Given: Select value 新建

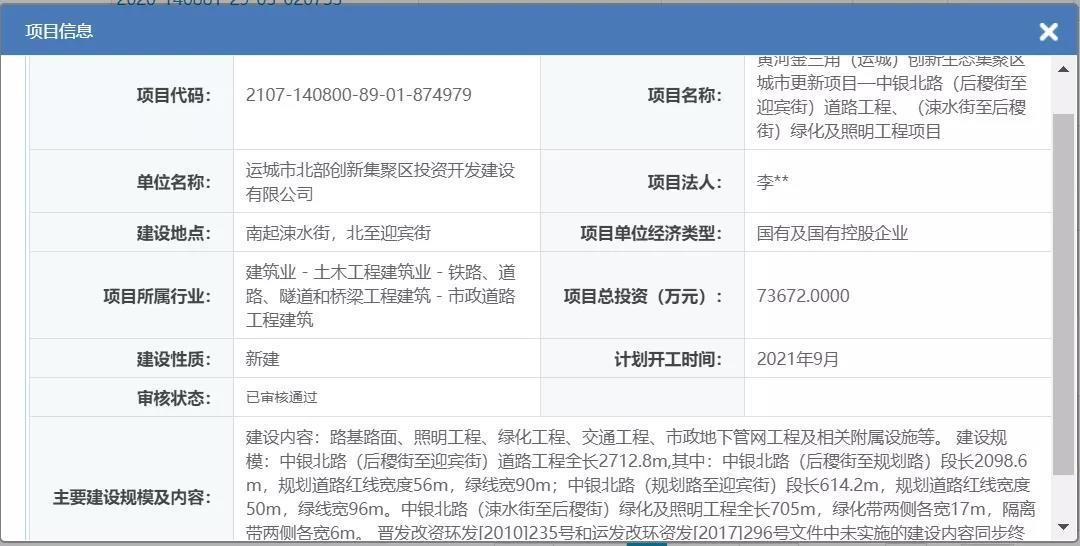Looking at the screenshot, I should 262,359.
